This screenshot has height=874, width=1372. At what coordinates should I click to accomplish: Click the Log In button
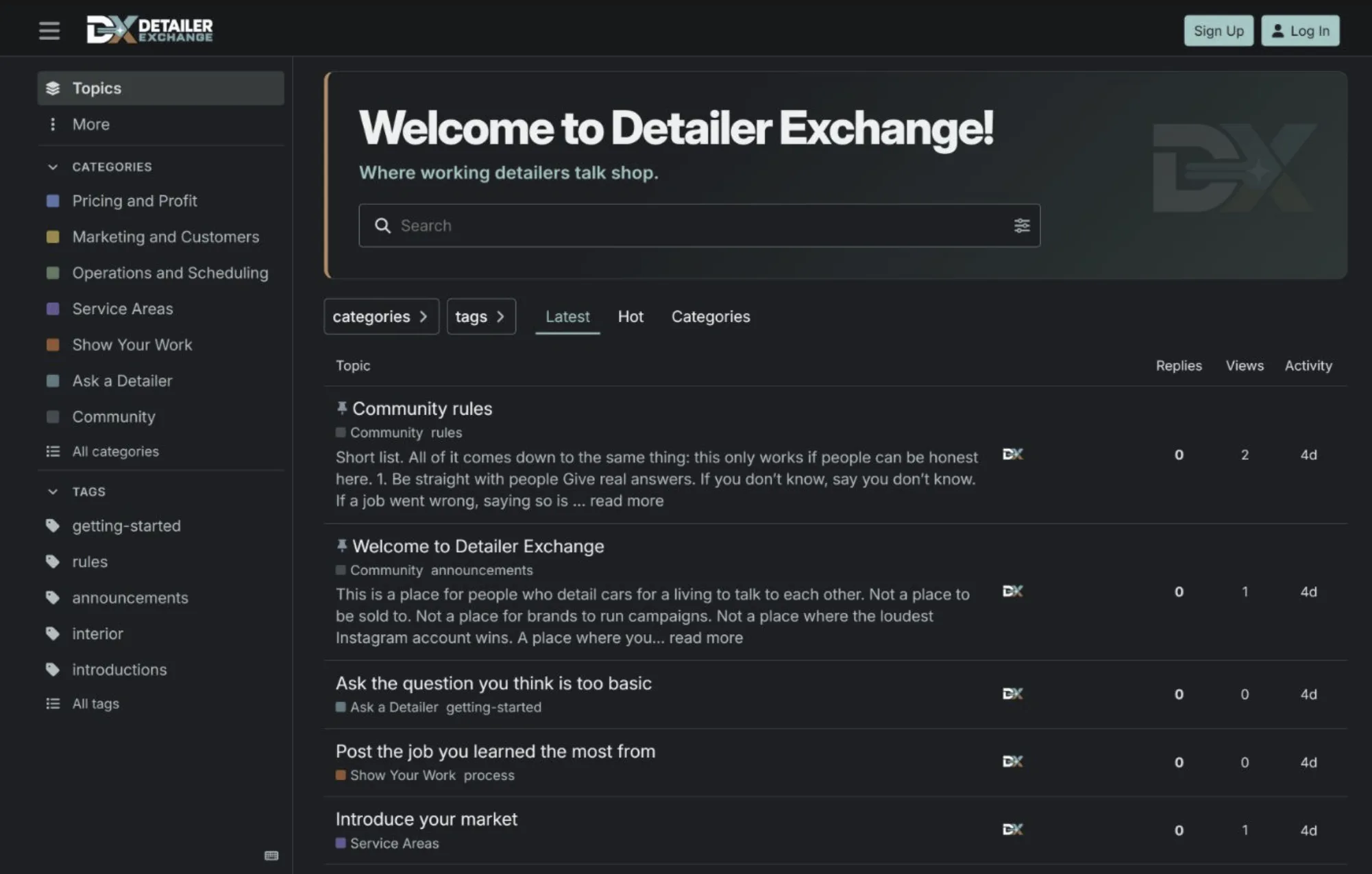tap(1300, 31)
